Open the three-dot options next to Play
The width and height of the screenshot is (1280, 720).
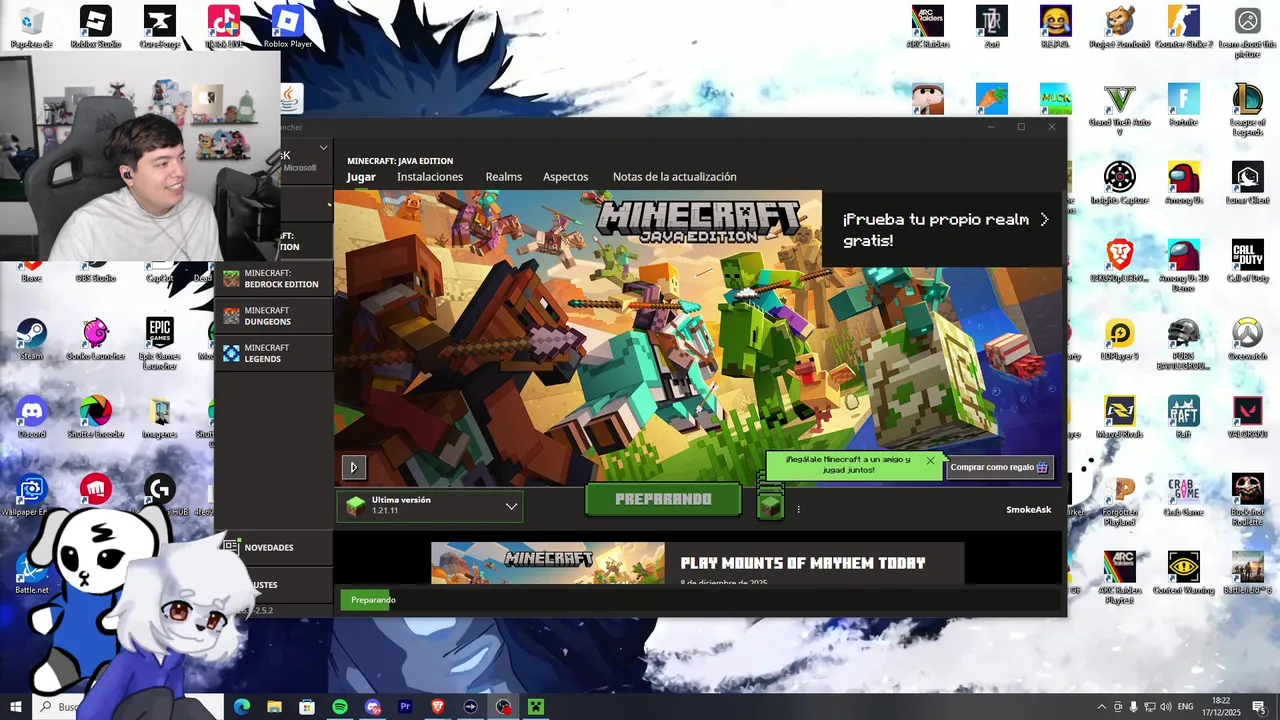pyautogui.click(x=798, y=509)
